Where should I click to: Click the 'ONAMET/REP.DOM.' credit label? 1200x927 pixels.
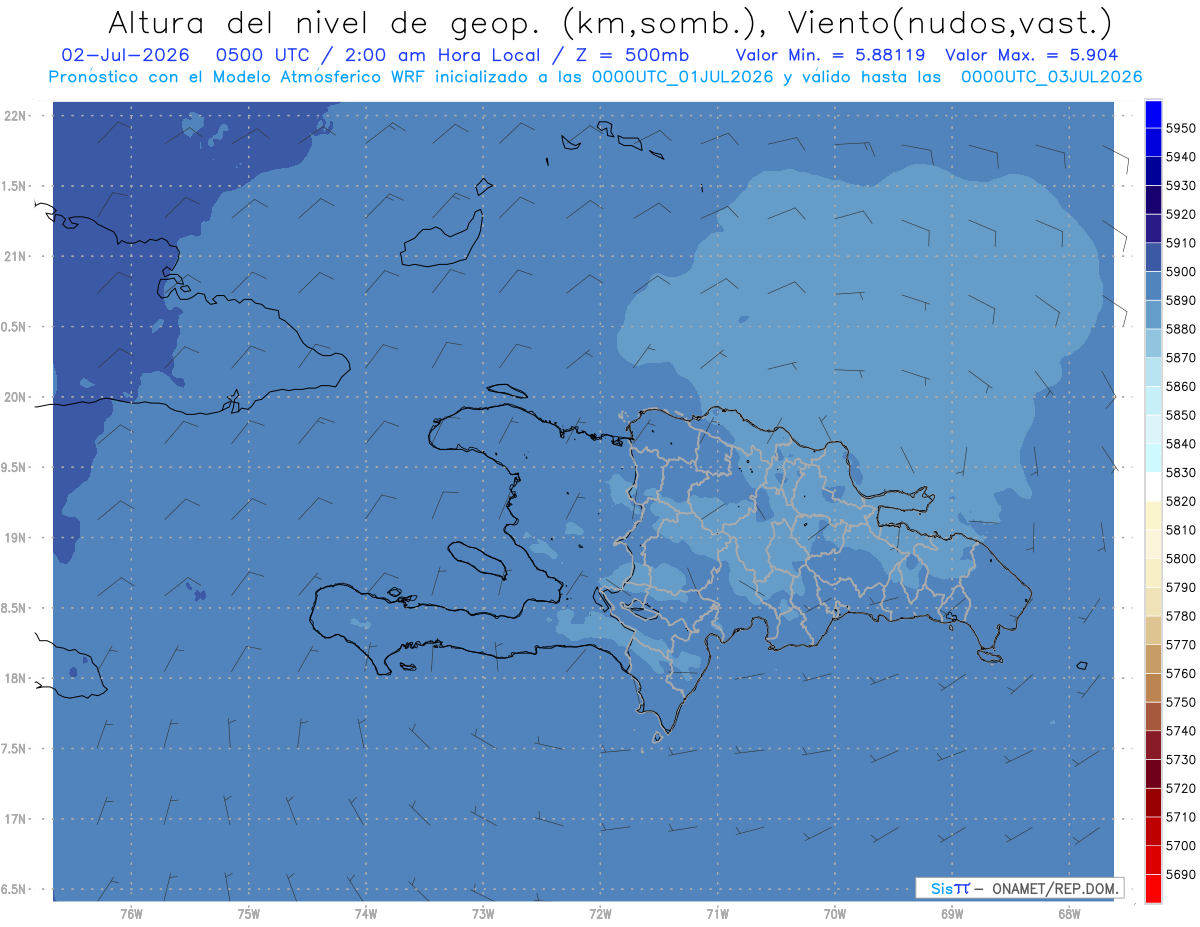(1053, 888)
